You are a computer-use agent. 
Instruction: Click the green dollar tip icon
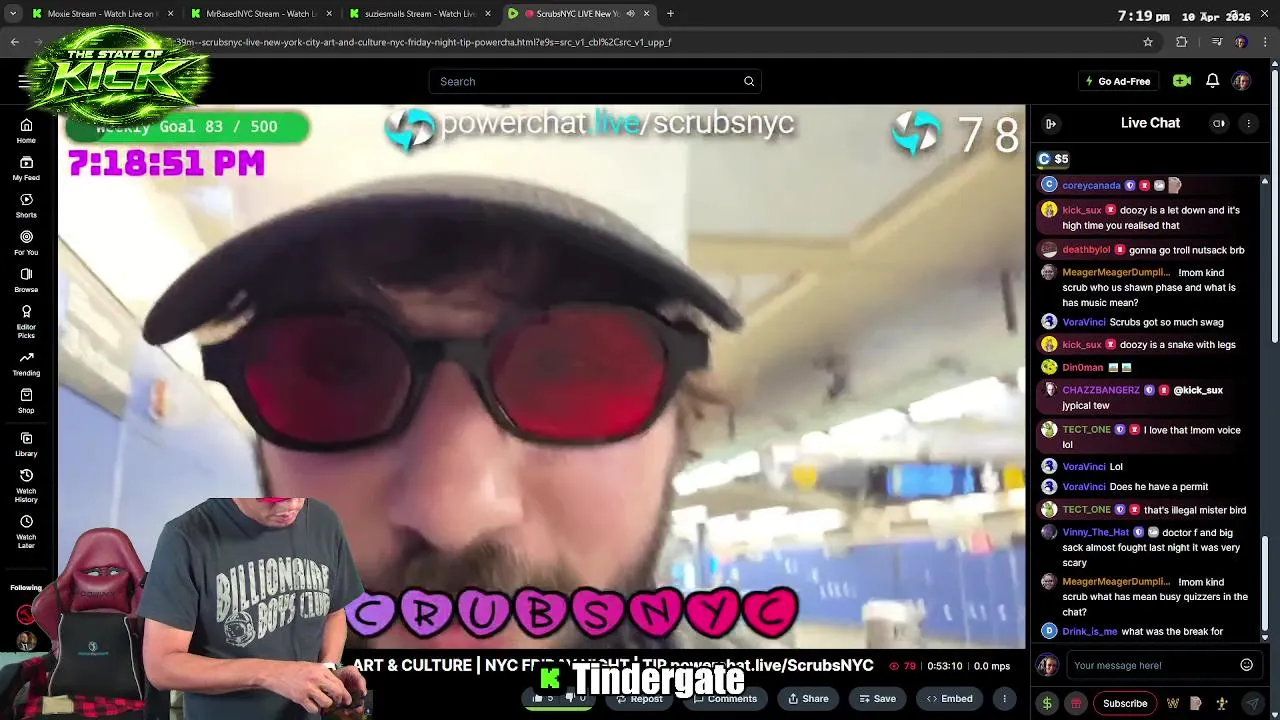1047,703
